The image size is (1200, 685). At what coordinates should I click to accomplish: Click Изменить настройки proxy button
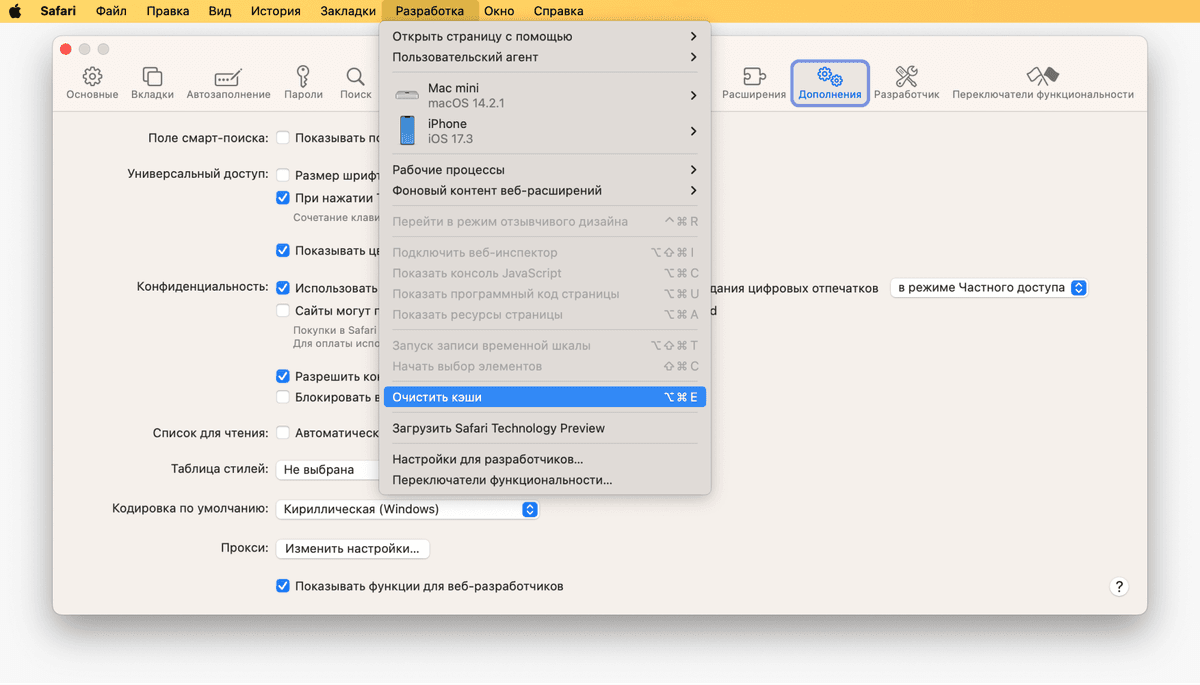(352, 549)
